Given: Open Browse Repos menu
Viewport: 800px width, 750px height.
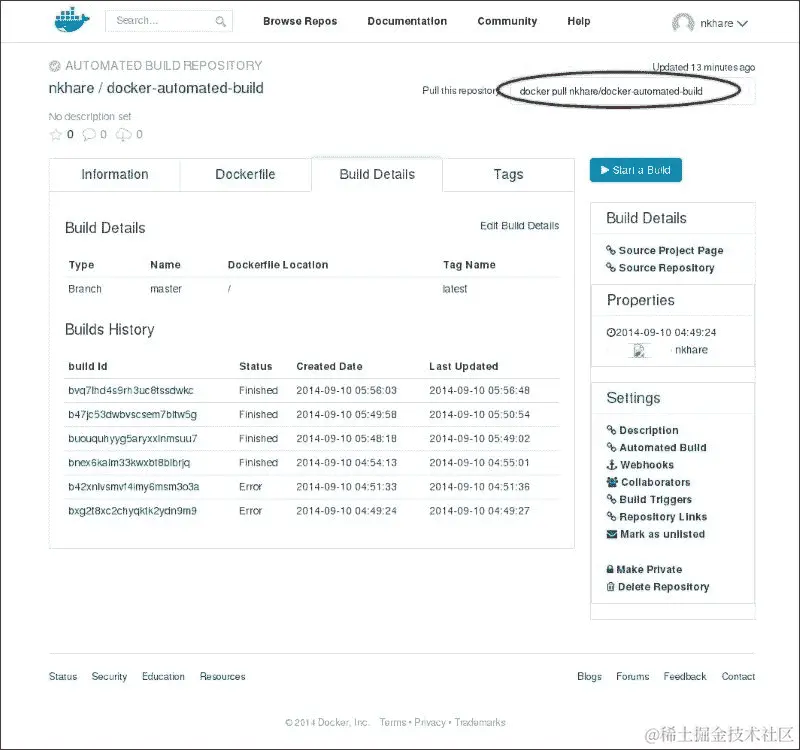Looking at the screenshot, I should (300, 21).
